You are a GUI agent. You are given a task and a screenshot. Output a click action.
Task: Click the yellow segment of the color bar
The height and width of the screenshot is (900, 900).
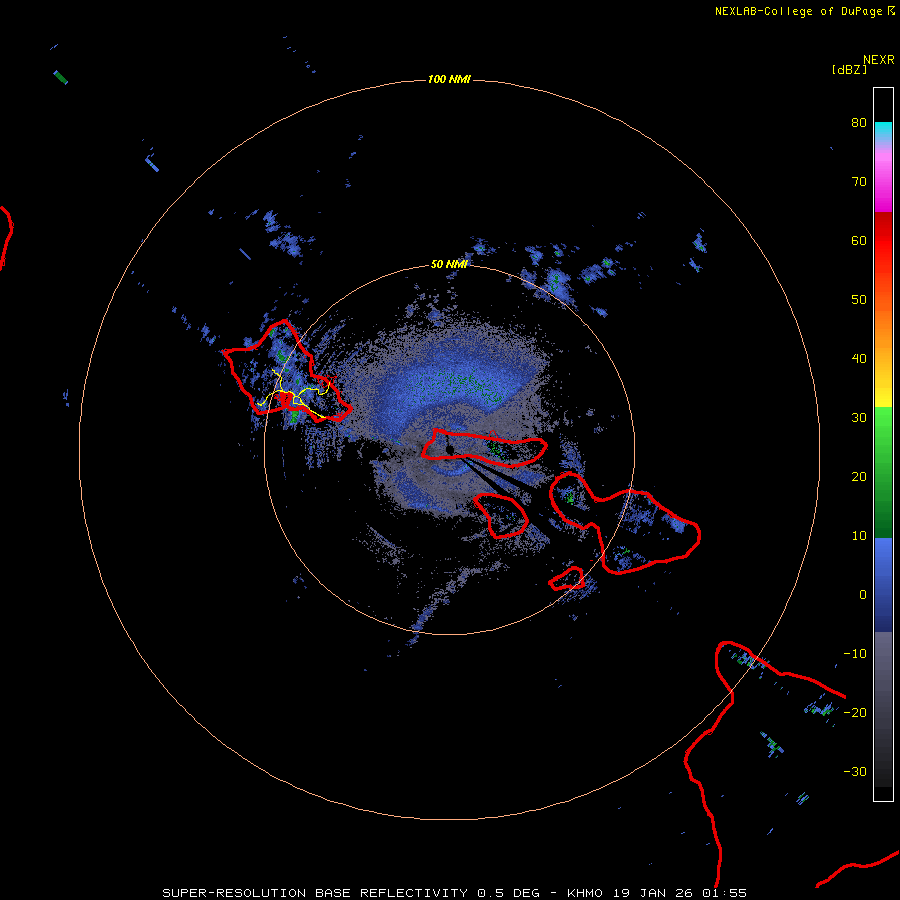click(883, 390)
